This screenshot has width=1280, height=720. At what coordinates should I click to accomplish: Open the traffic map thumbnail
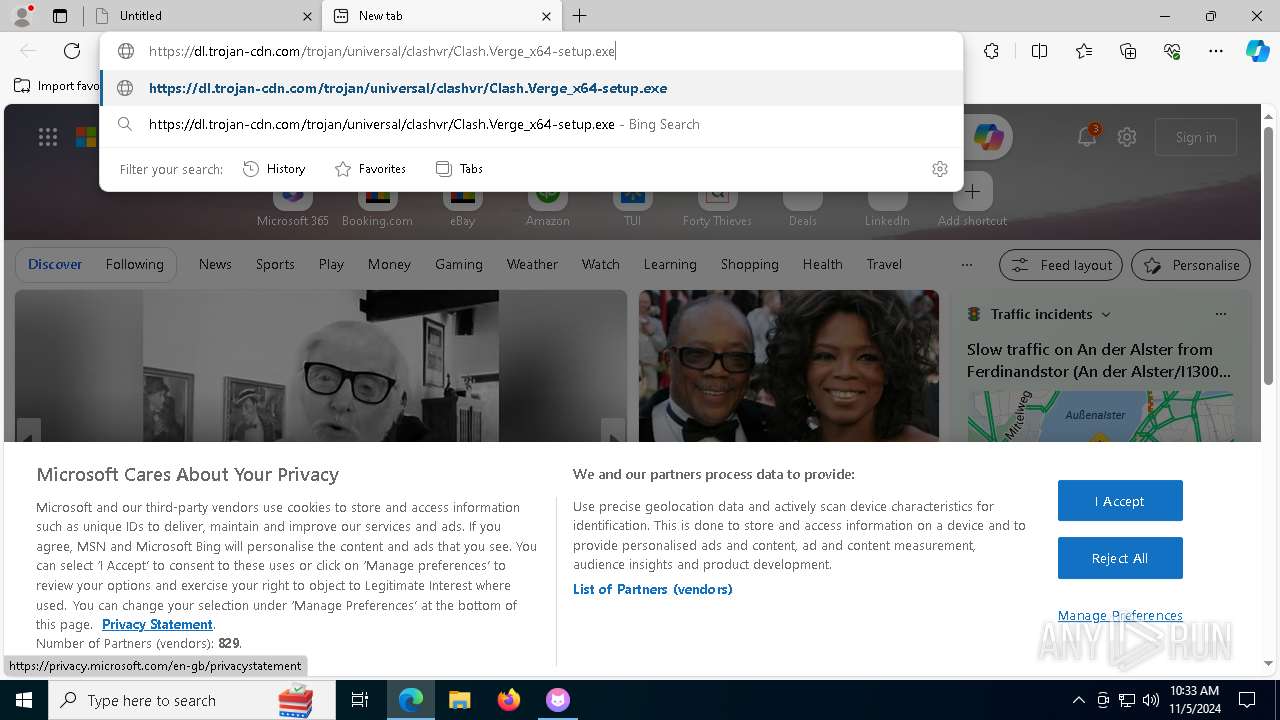coord(1100,415)
